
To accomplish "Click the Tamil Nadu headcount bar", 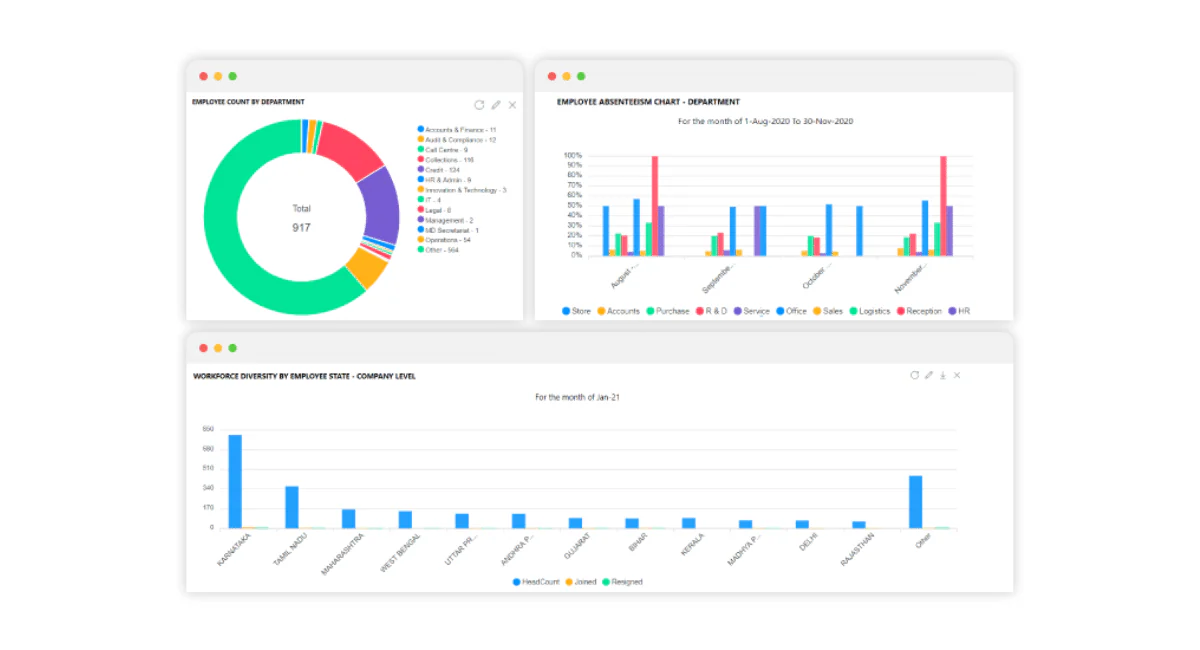I will tap(292, 507).
